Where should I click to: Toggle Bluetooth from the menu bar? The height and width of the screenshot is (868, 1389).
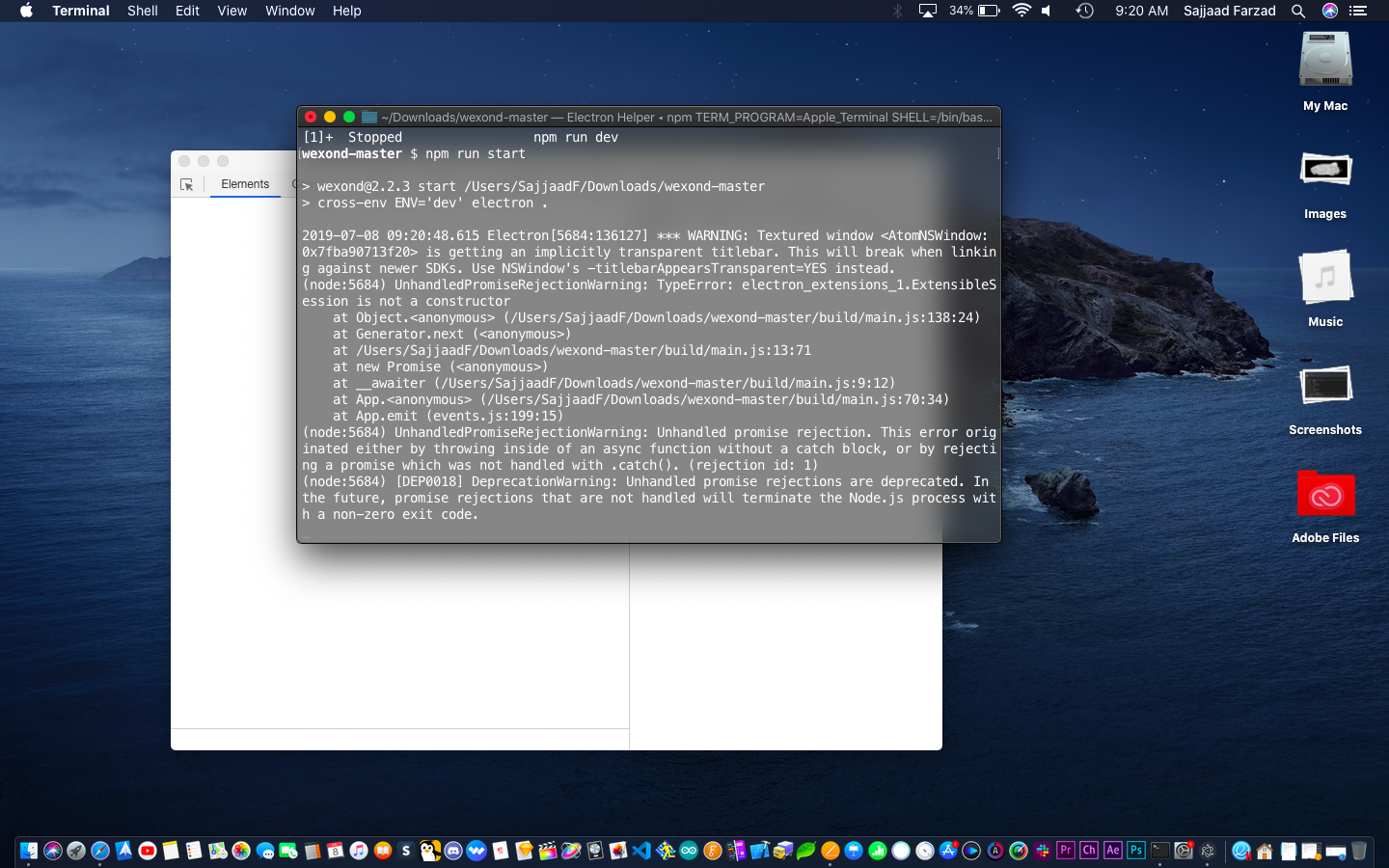pyautogui.click(x=897, y=11)
